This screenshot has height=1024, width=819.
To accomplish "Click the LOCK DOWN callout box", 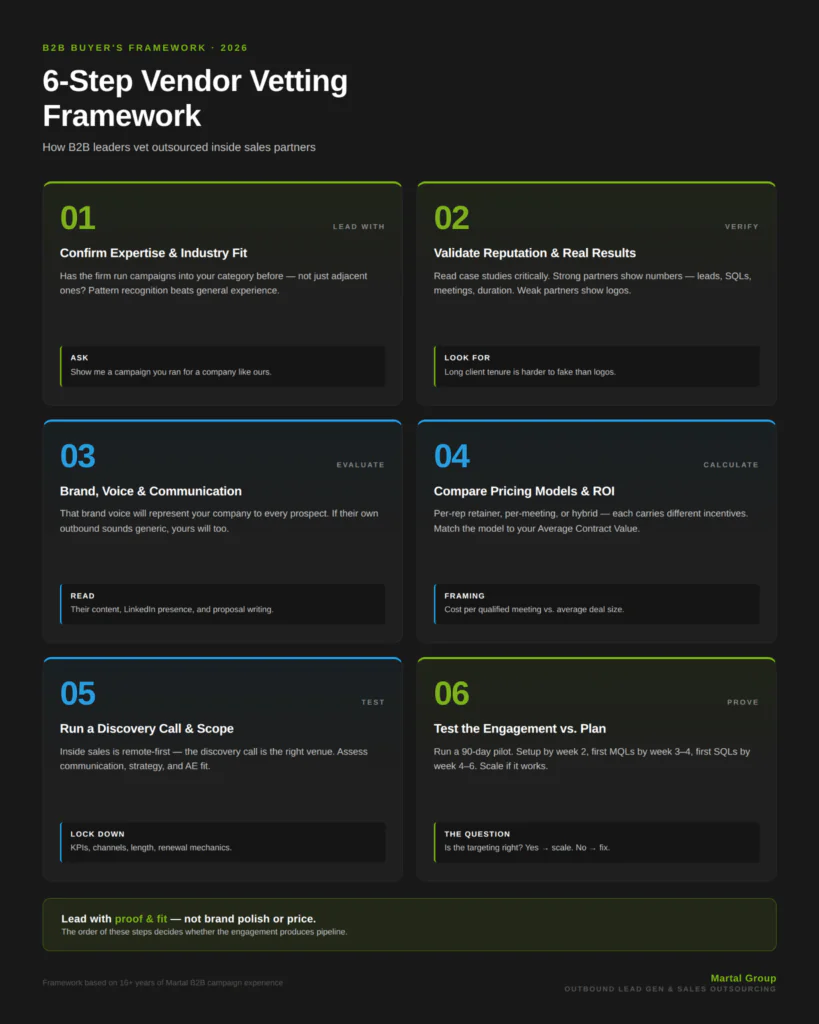I will click(223, 842).
